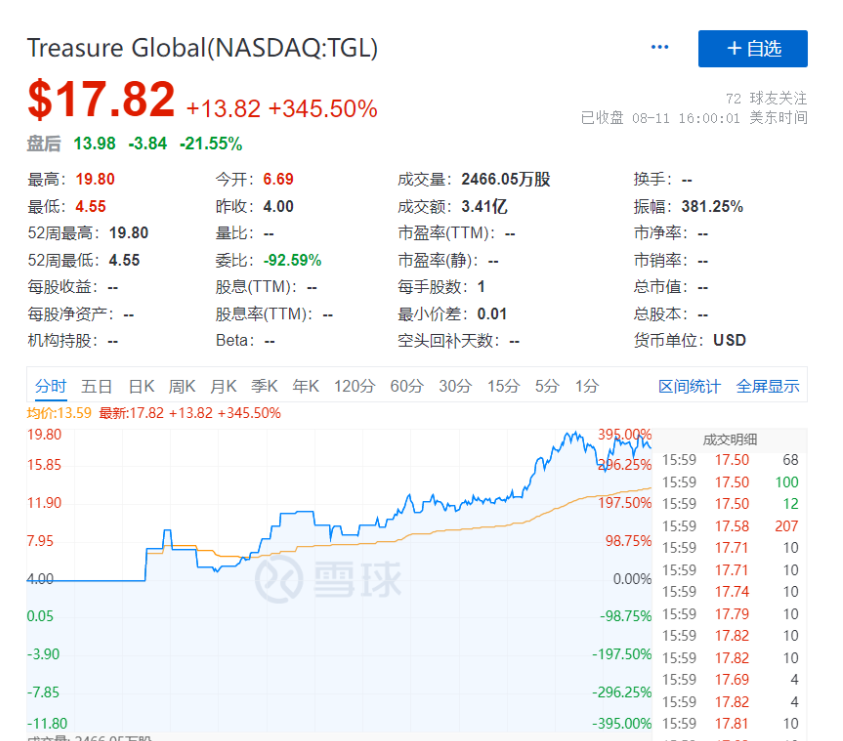Click the Treasure Global(NASDAQ:TGL) title
Viewport: 843px width, 741px height.
click(202, 48)
